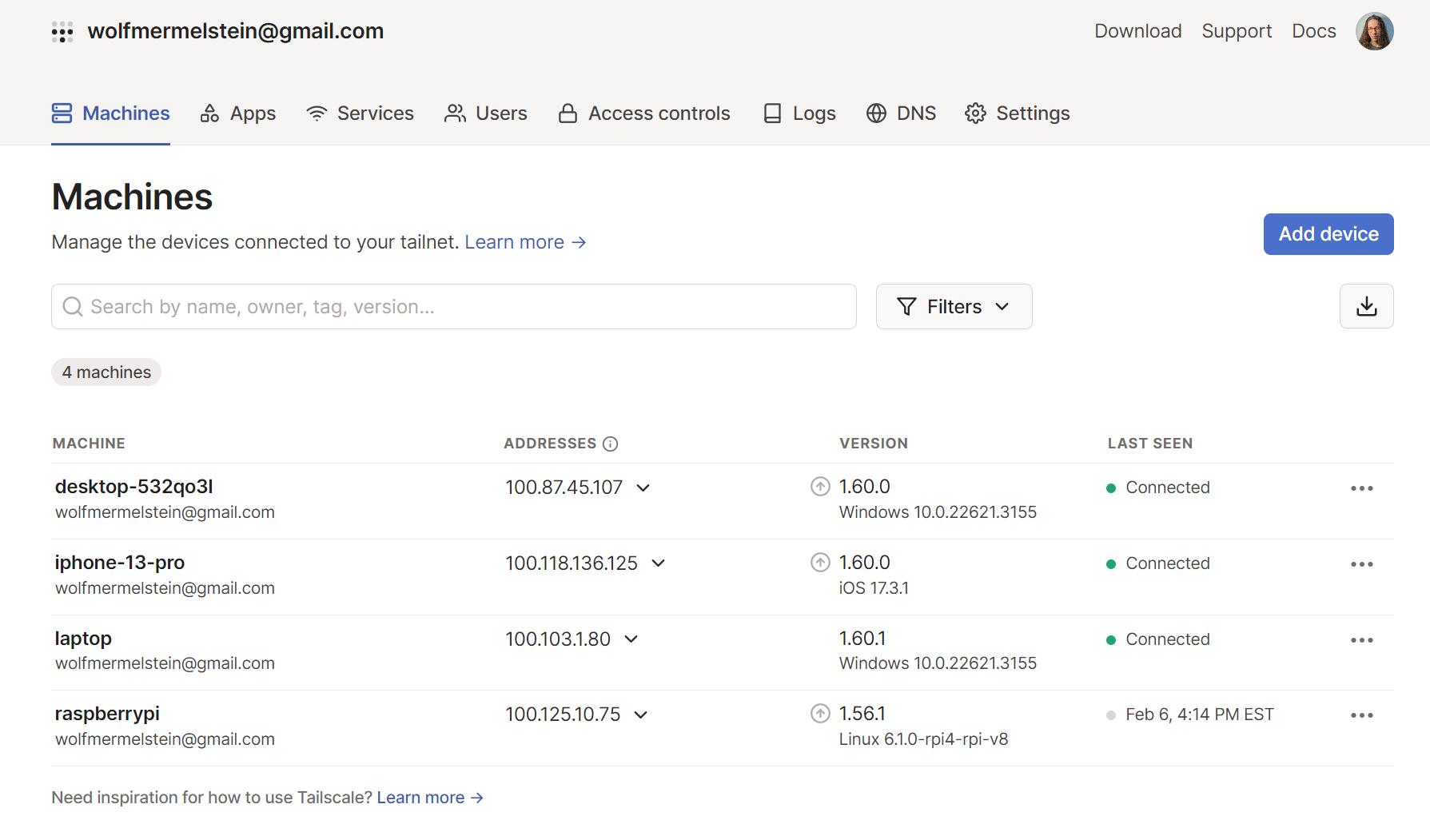
Task: Expand addresses for 100.125.10.75
Action: (x=640, y=715)
